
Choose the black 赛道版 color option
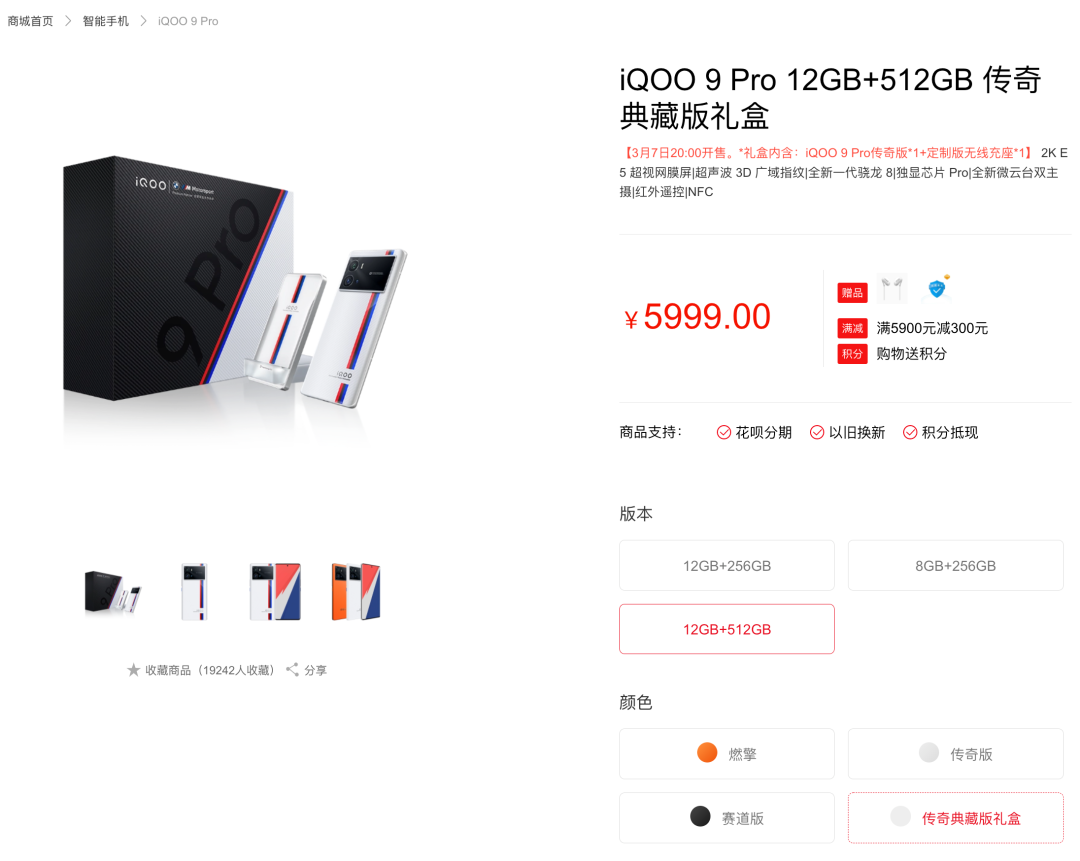click(x=727, y=818)
